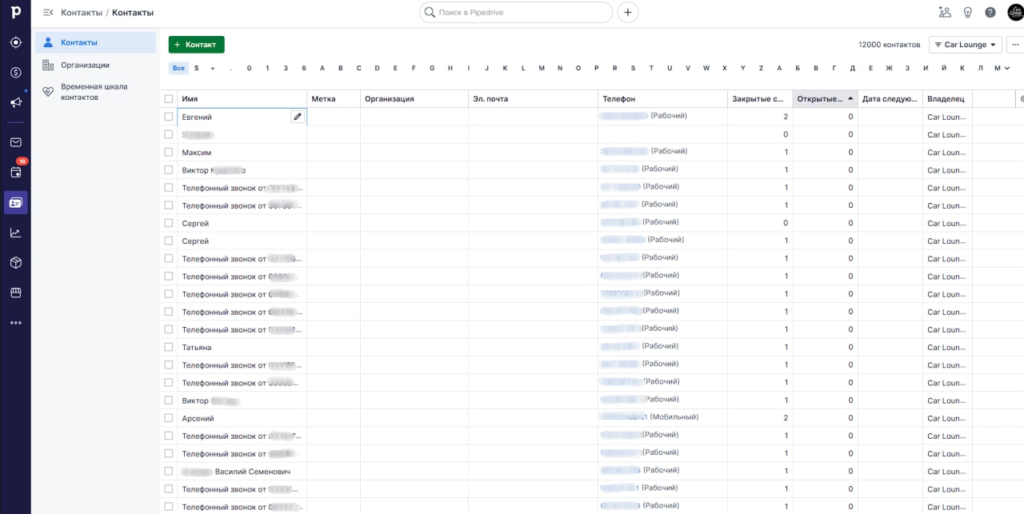Select the Контакты sidebar item
This screenshot has height=514, width=1024.
coord(95,42)
